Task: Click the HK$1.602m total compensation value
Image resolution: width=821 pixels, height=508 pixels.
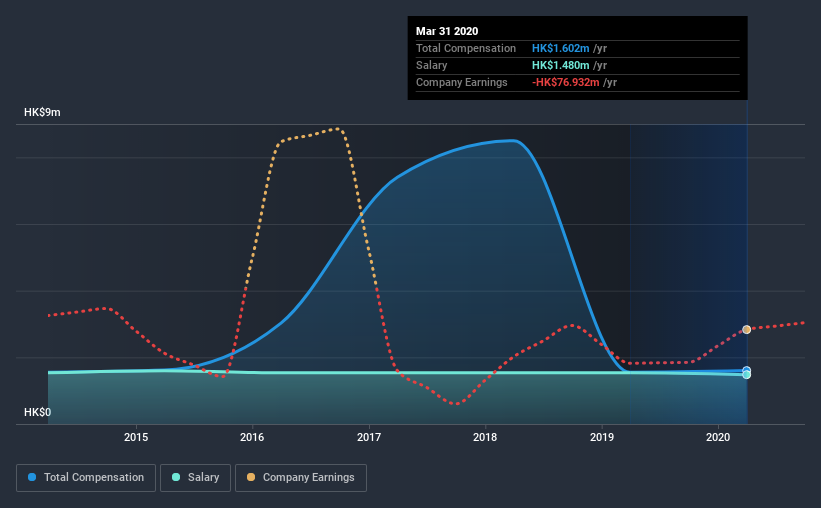Action: pos(561,48)
